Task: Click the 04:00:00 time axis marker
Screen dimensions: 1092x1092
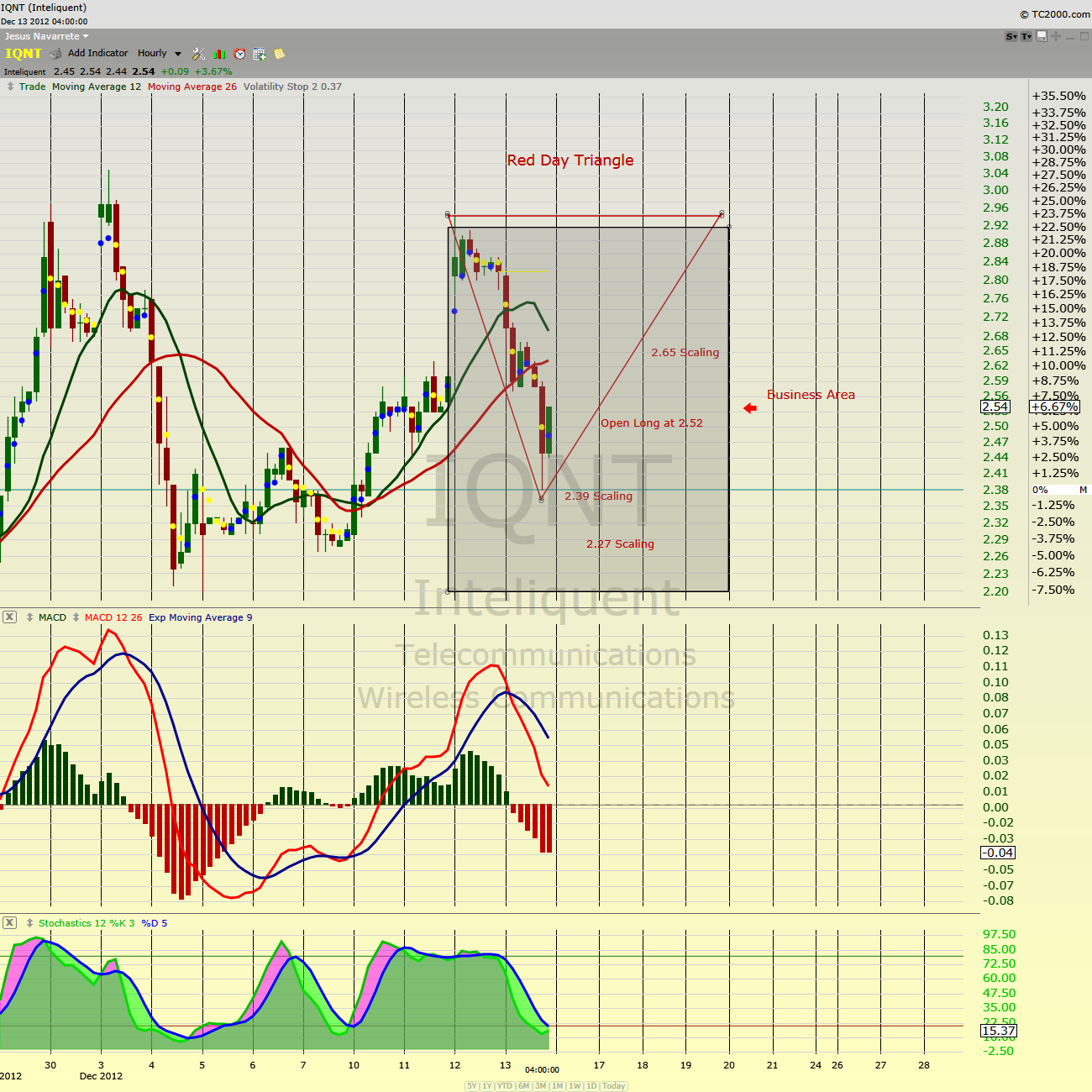Action: click(x=542, y=1069)
